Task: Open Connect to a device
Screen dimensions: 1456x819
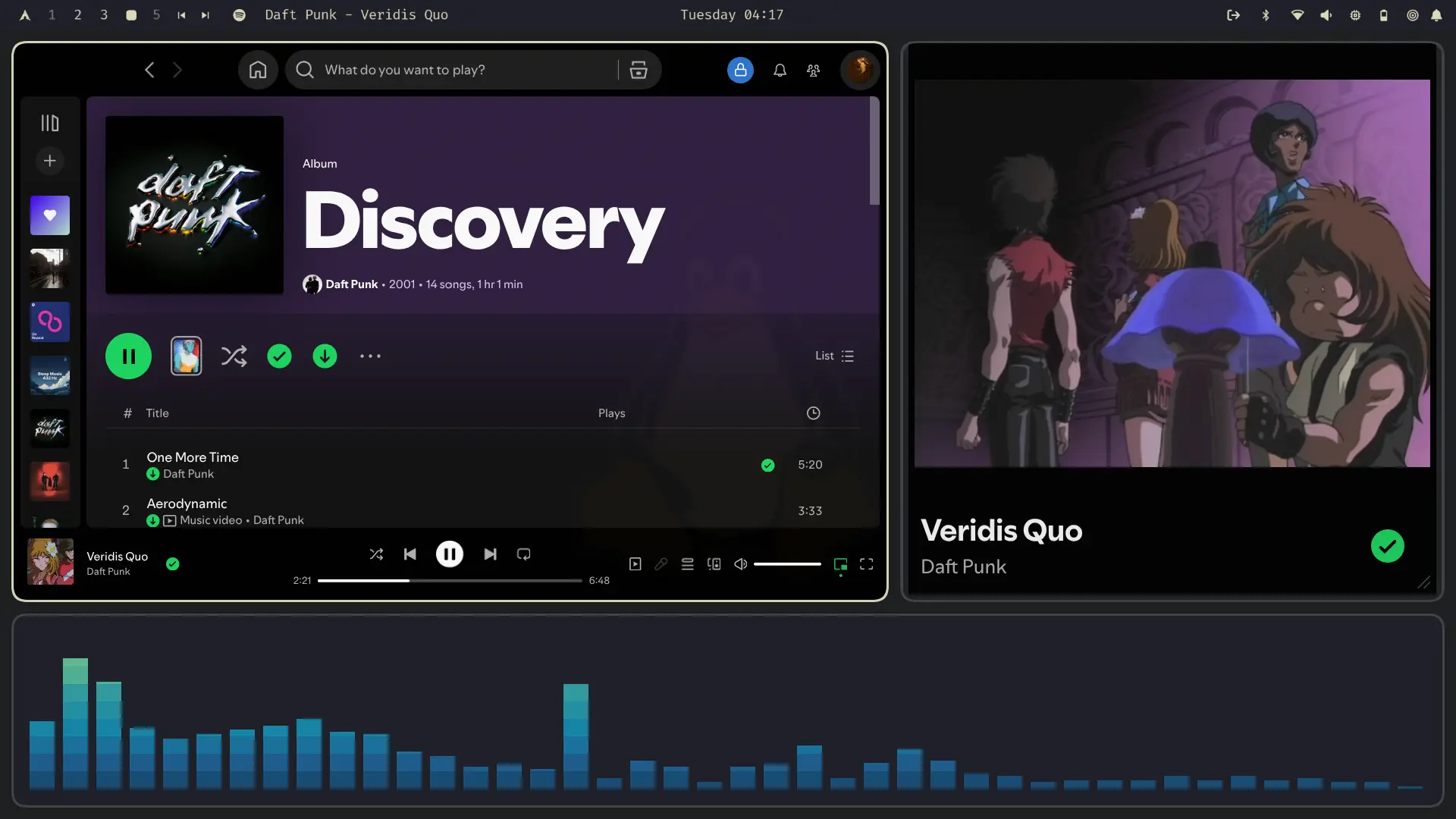Action: tap(714, 564)
